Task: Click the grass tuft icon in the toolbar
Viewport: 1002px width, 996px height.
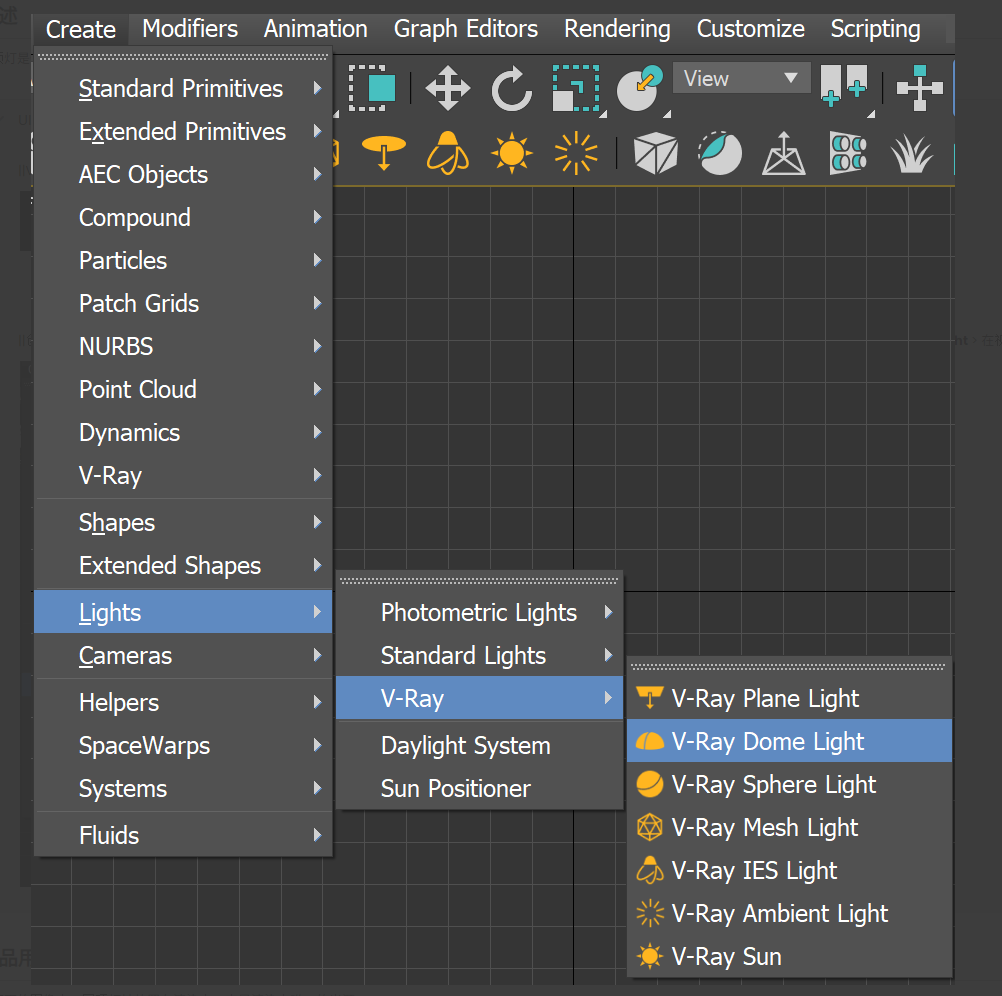Action: [911, 153]
